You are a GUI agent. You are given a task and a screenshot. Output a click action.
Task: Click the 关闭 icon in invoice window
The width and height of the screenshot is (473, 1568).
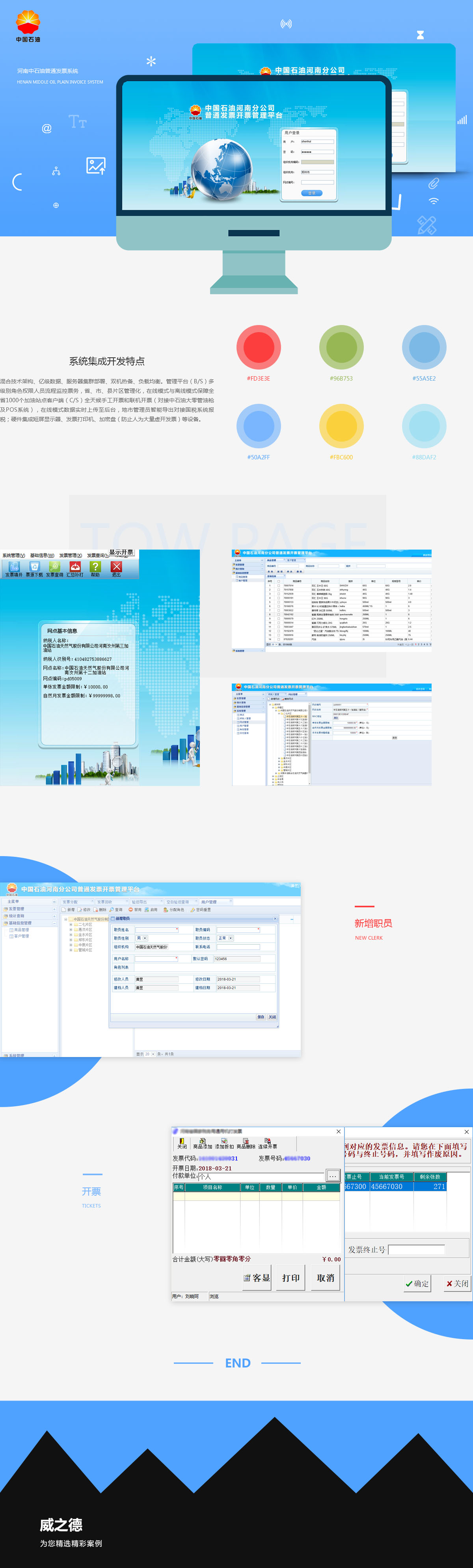click(182, 1144)
